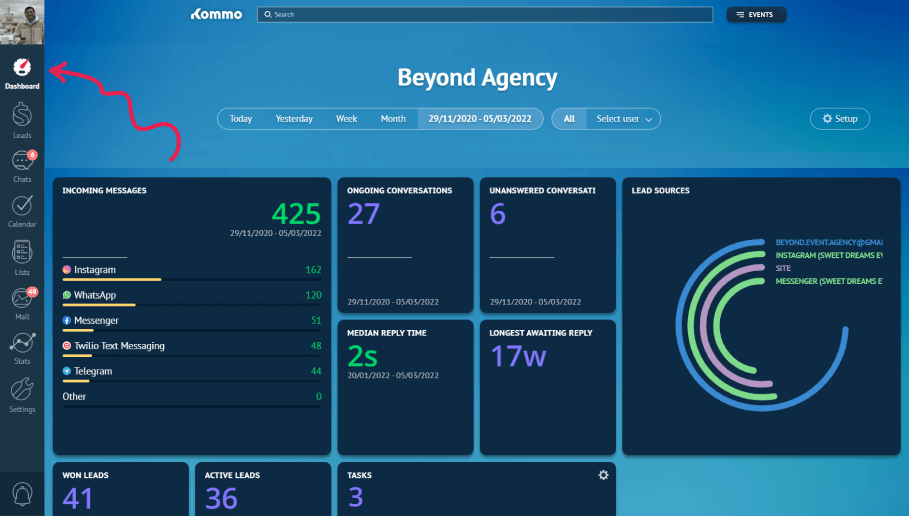Expand the Select user dropdown
909x516 pixels.
pos(624,119)
